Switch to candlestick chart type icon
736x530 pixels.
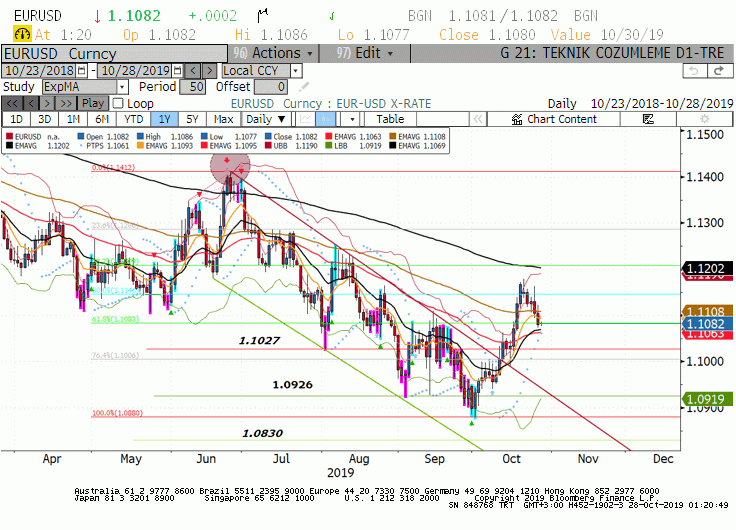click(x=325, y=119)
